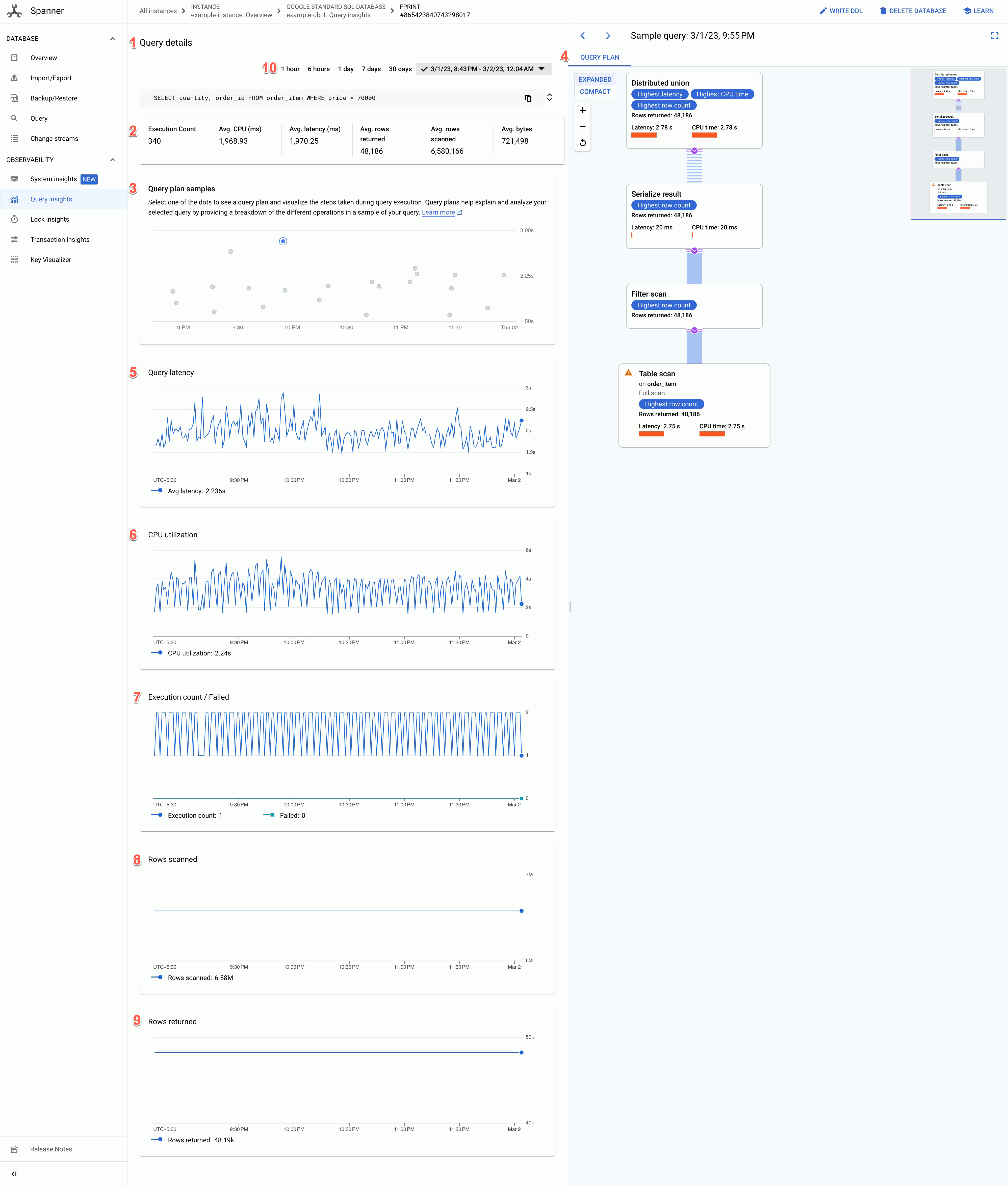Click the zoom in icon on query plan panel
Viewport: 1008px width, 1186px height.
[583, 111]
